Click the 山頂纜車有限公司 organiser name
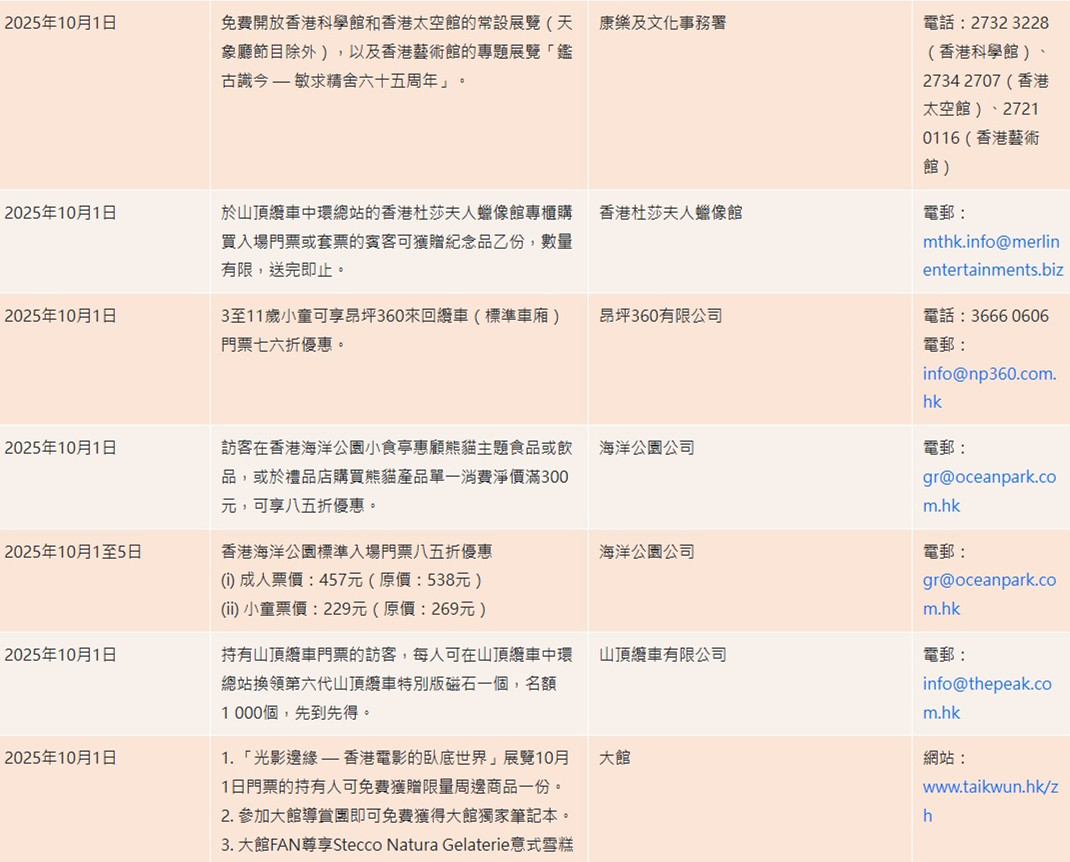Image resolution: width=1070 pixels, height=862 pixels. [662, 655]
